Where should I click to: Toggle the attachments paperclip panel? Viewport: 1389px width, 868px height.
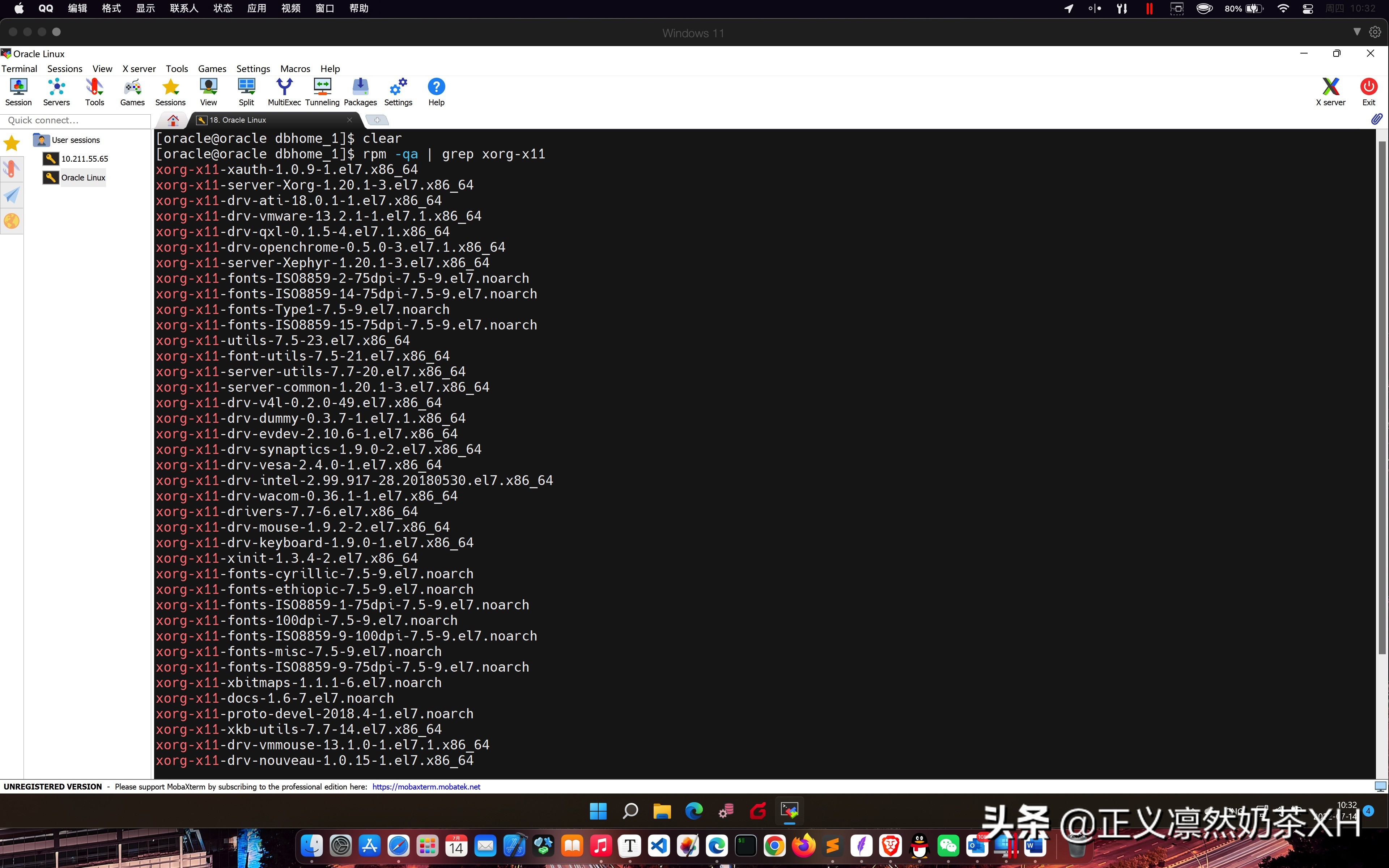click(x=1377, y=119)
